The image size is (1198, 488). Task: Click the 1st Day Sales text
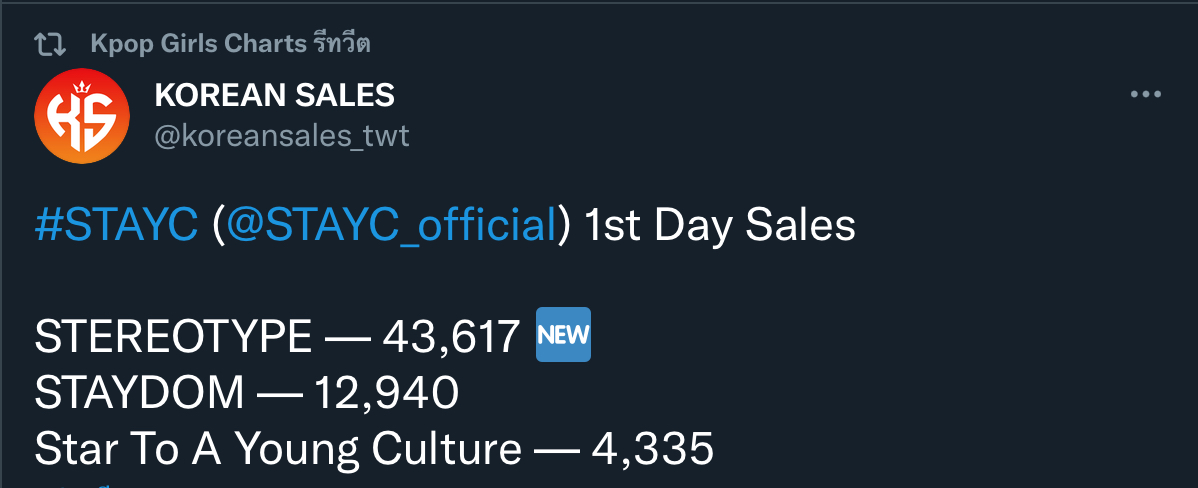pyautogui.click(x=719, y=227)
